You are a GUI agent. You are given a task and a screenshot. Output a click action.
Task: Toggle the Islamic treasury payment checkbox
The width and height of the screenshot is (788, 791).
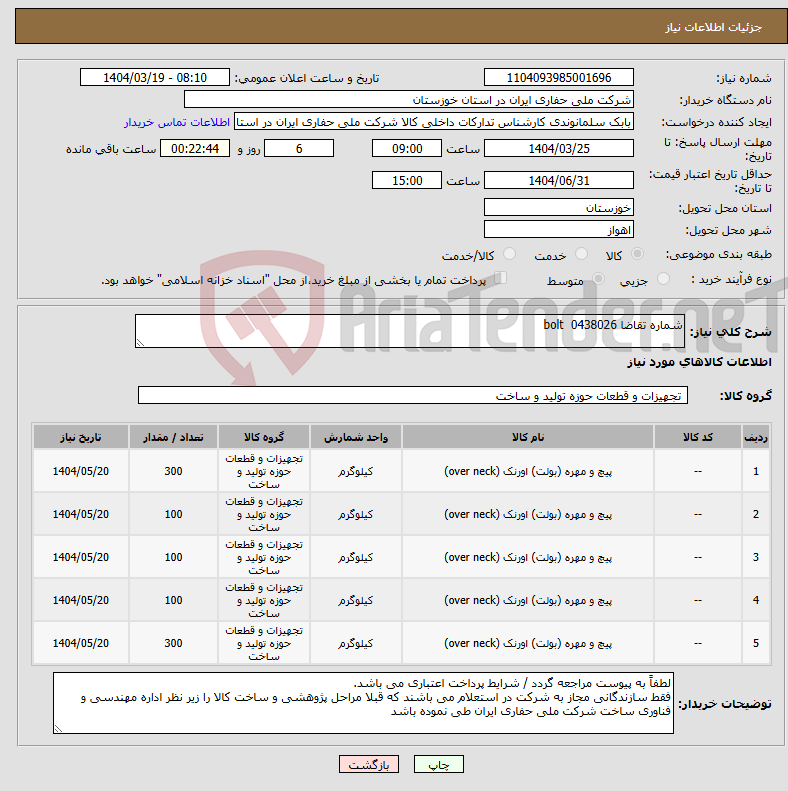click(500, 278)
